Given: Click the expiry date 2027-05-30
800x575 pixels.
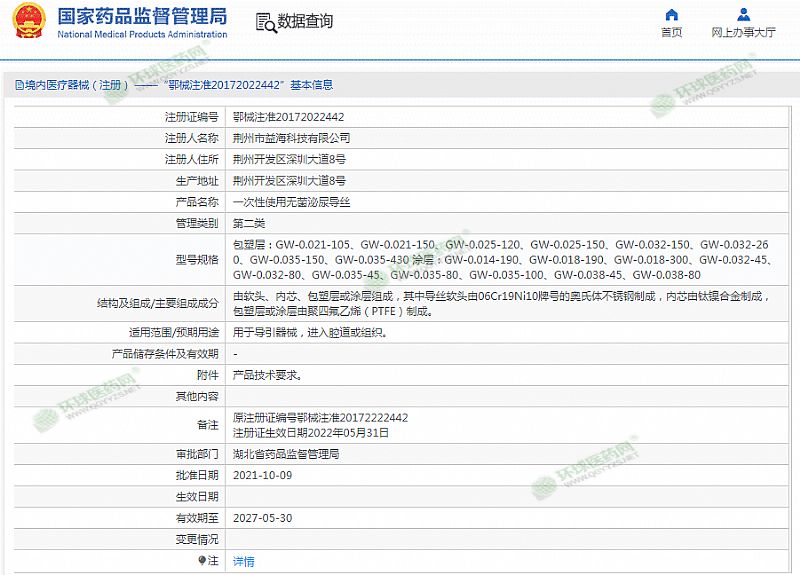Looking at the screenshot, I should [x=262, y=518].
